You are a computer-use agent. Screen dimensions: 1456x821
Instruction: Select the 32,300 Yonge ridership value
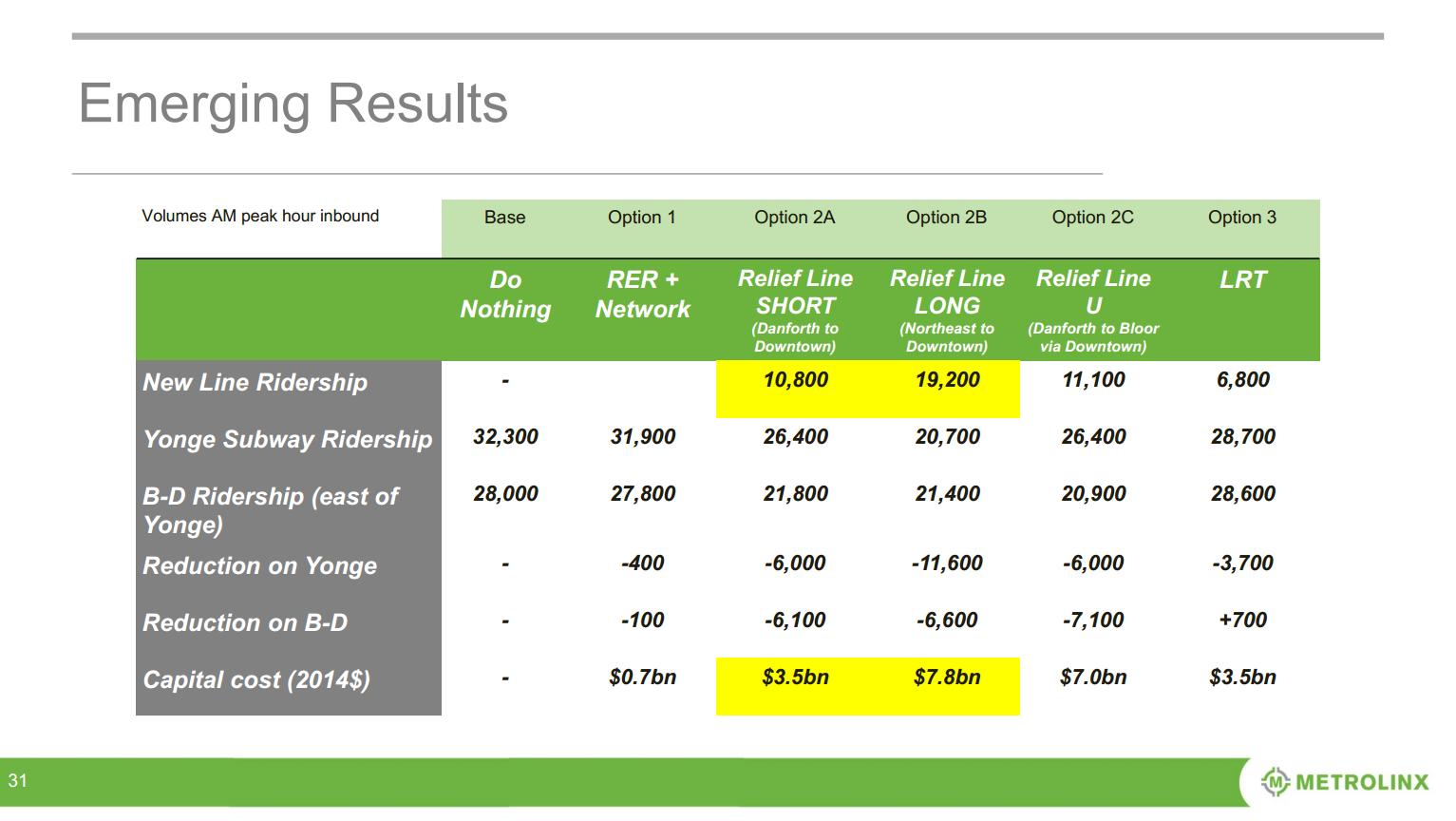point(505,437)
